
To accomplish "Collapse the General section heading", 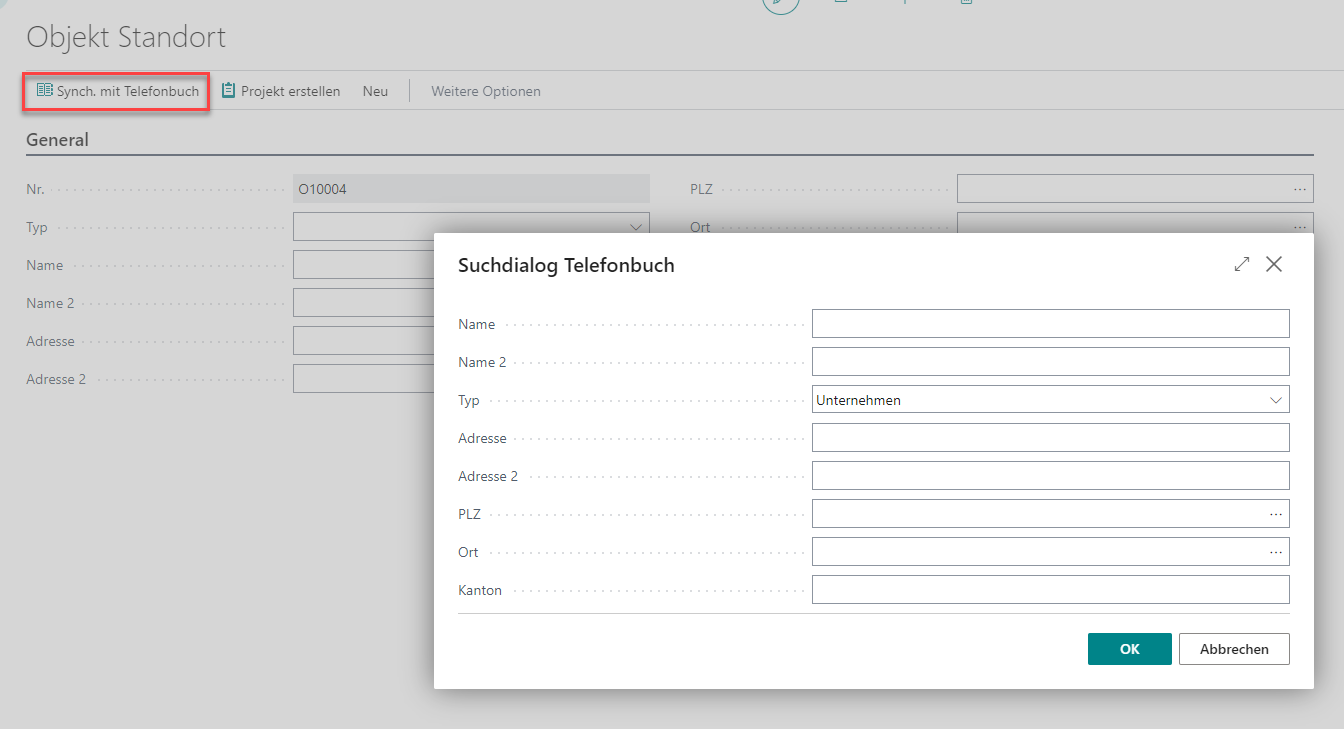I will [x=57, y=140].
